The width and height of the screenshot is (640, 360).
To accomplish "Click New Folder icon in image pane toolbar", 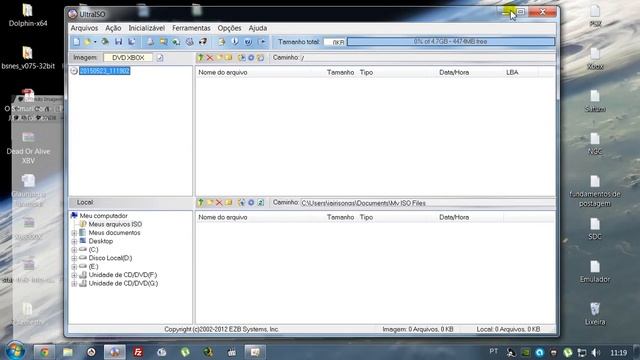I will point(219,58).
